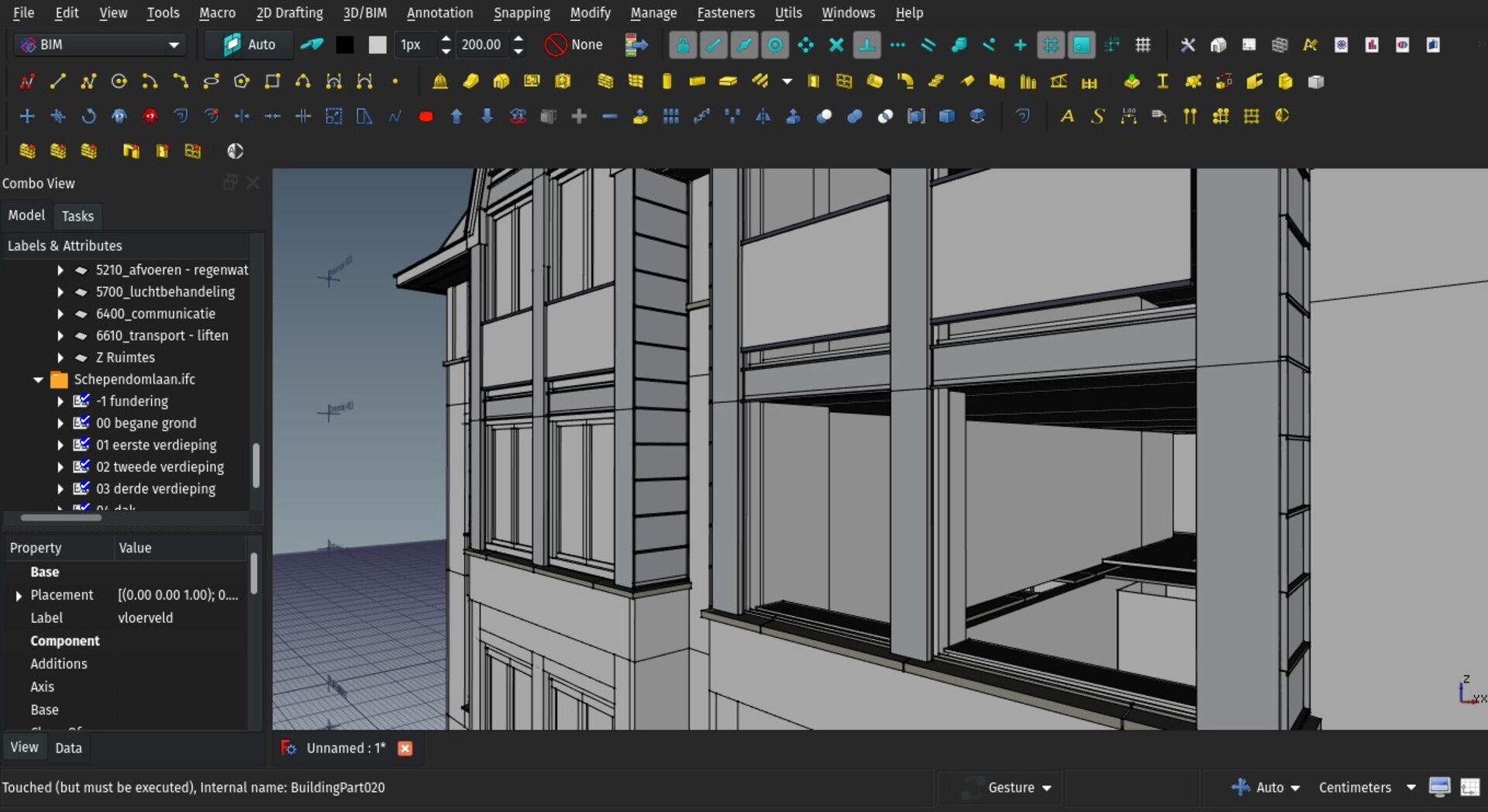This screenshot has height=812, width=1488.
Task: Select the Point tool
Action: click(395, 81)
